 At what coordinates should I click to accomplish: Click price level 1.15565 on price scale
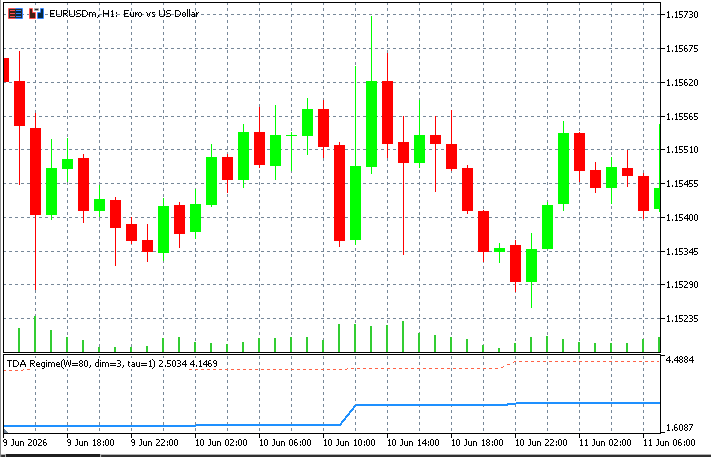point(682,117)
